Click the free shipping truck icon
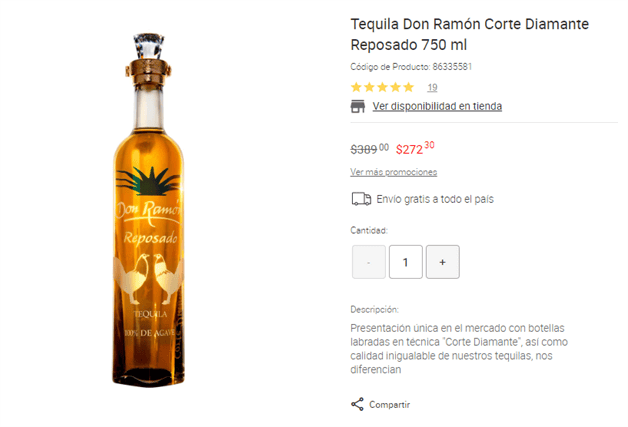This screenshot has height=427, width=628. coord(361,199)
